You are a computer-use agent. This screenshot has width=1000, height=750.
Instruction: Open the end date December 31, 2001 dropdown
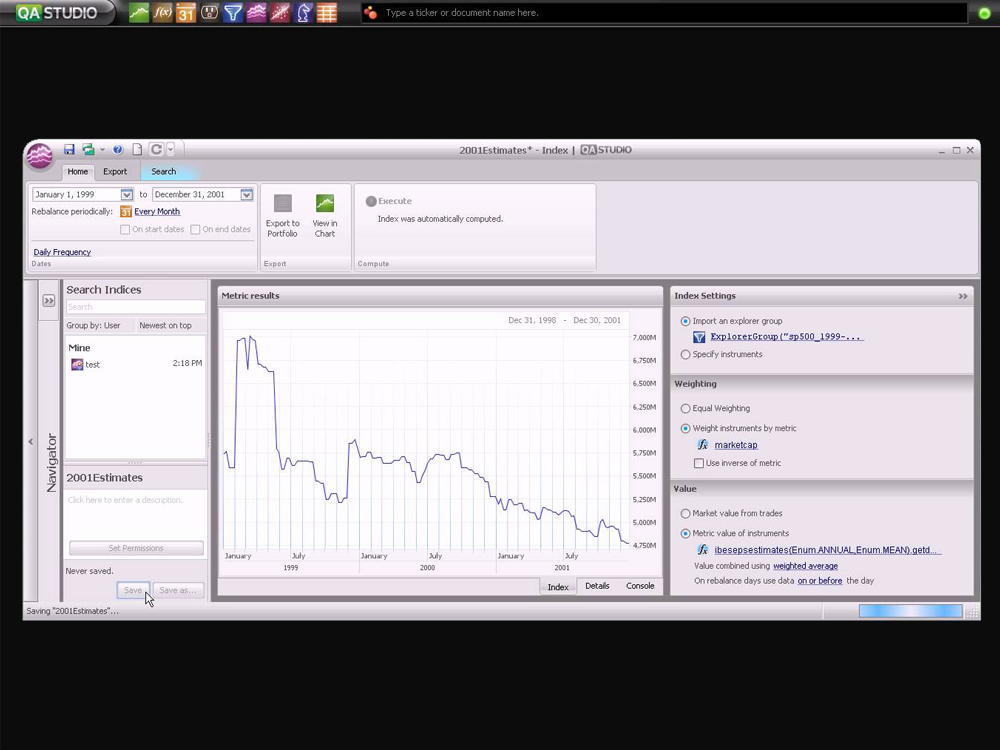click(246, 195)
